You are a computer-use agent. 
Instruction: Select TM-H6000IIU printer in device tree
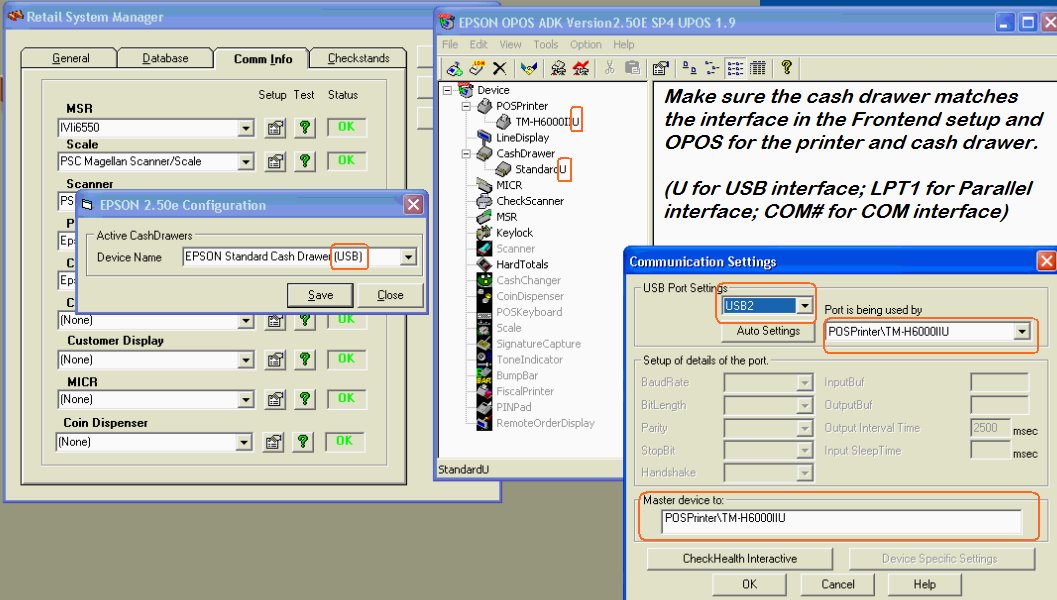coord(546,121)
